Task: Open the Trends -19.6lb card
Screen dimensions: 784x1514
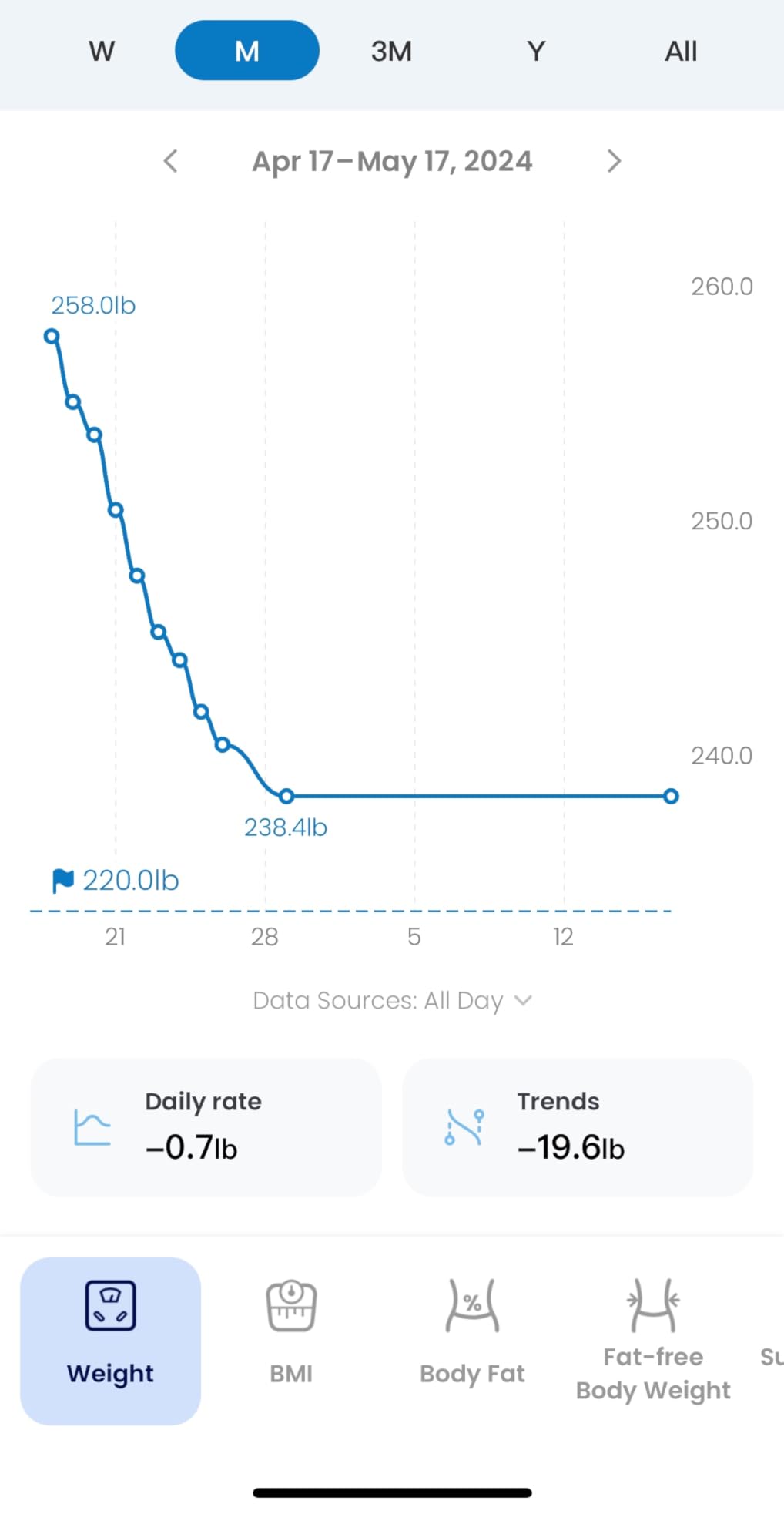Action: click(x=577, y=1126)
